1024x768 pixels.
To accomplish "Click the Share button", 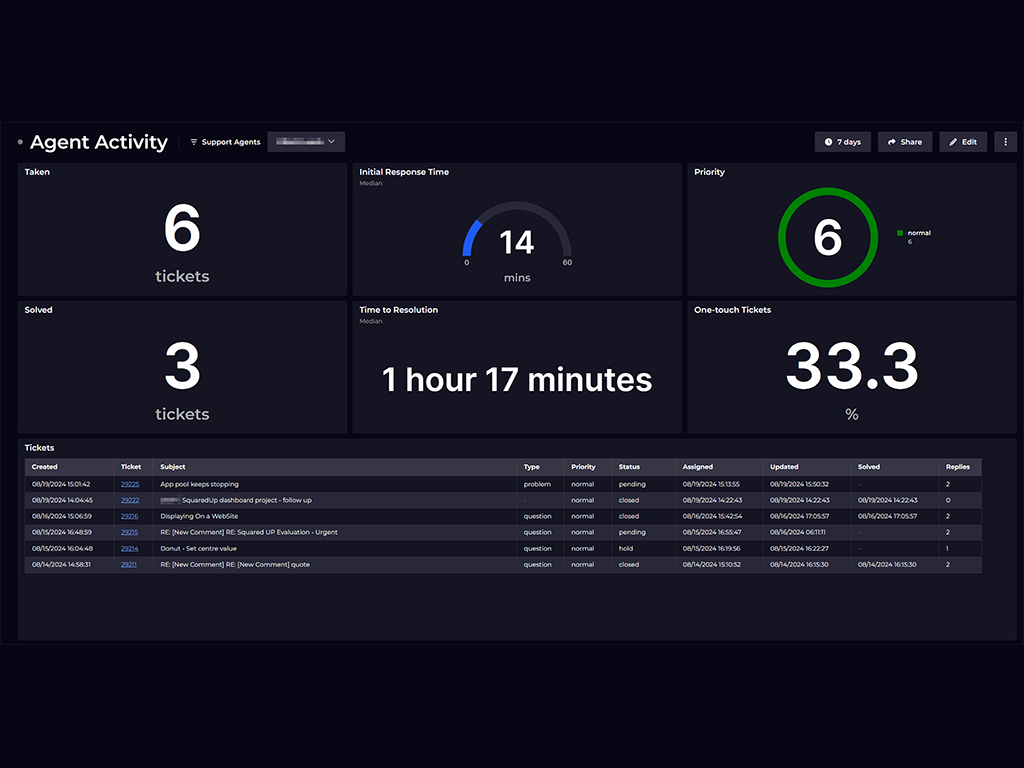I will pyautogui.click(x=905, y=142).
